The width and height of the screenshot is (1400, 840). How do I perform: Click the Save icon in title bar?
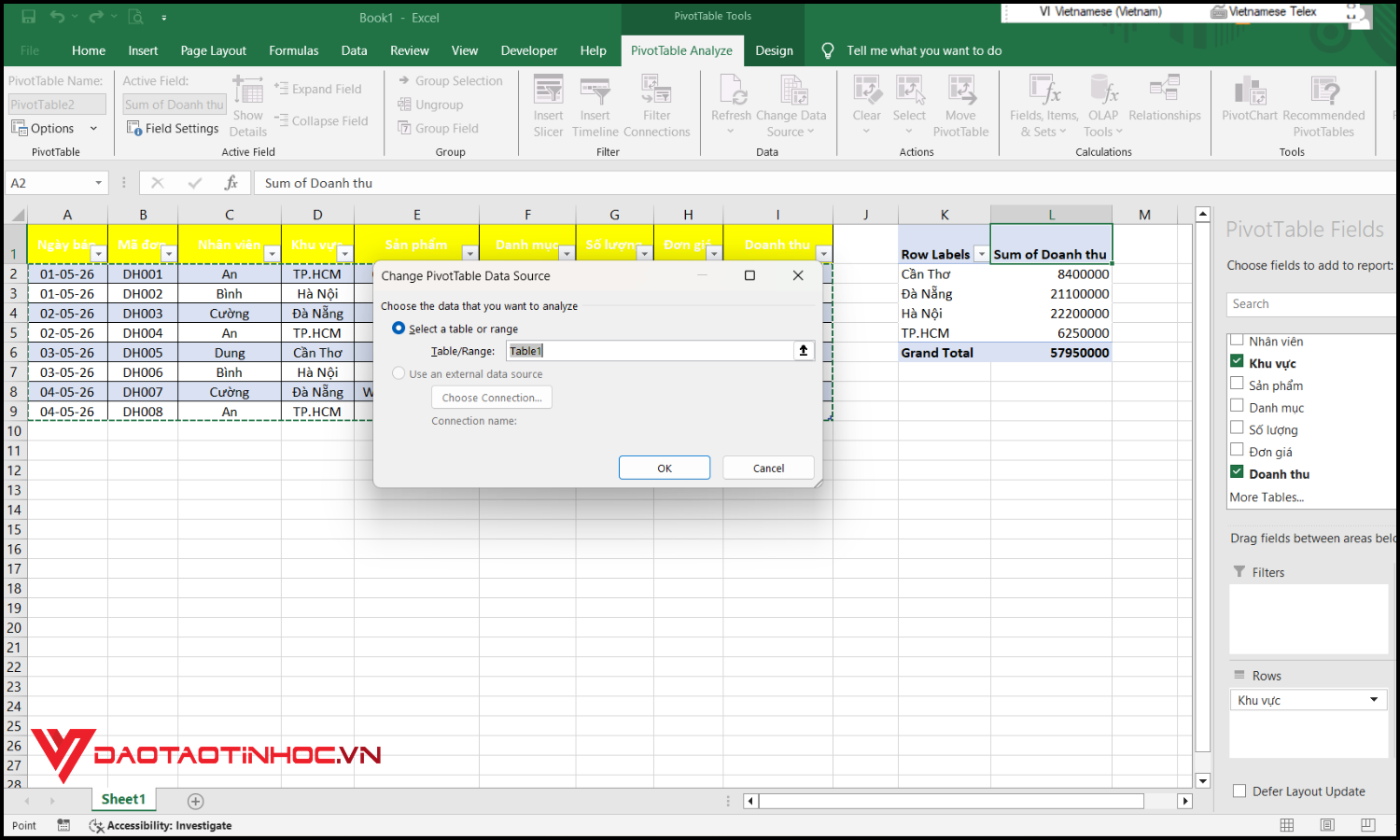(28, 17)
